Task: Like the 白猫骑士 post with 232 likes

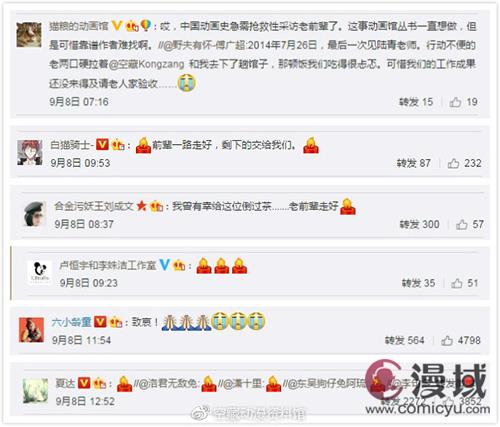Action: 453,163
